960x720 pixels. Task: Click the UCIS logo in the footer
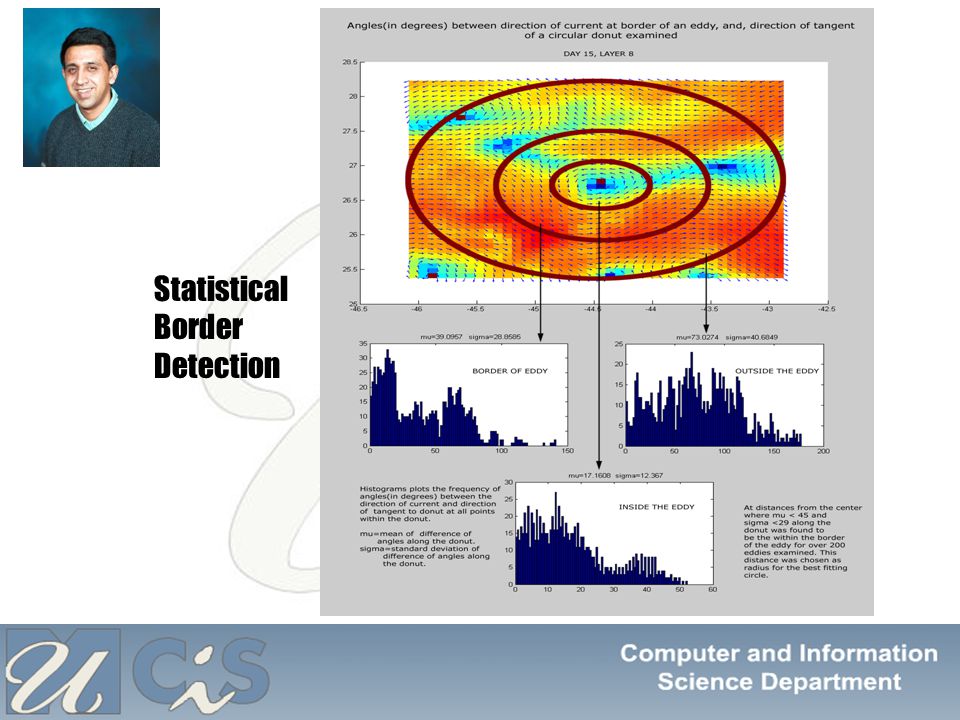point(137,672)
